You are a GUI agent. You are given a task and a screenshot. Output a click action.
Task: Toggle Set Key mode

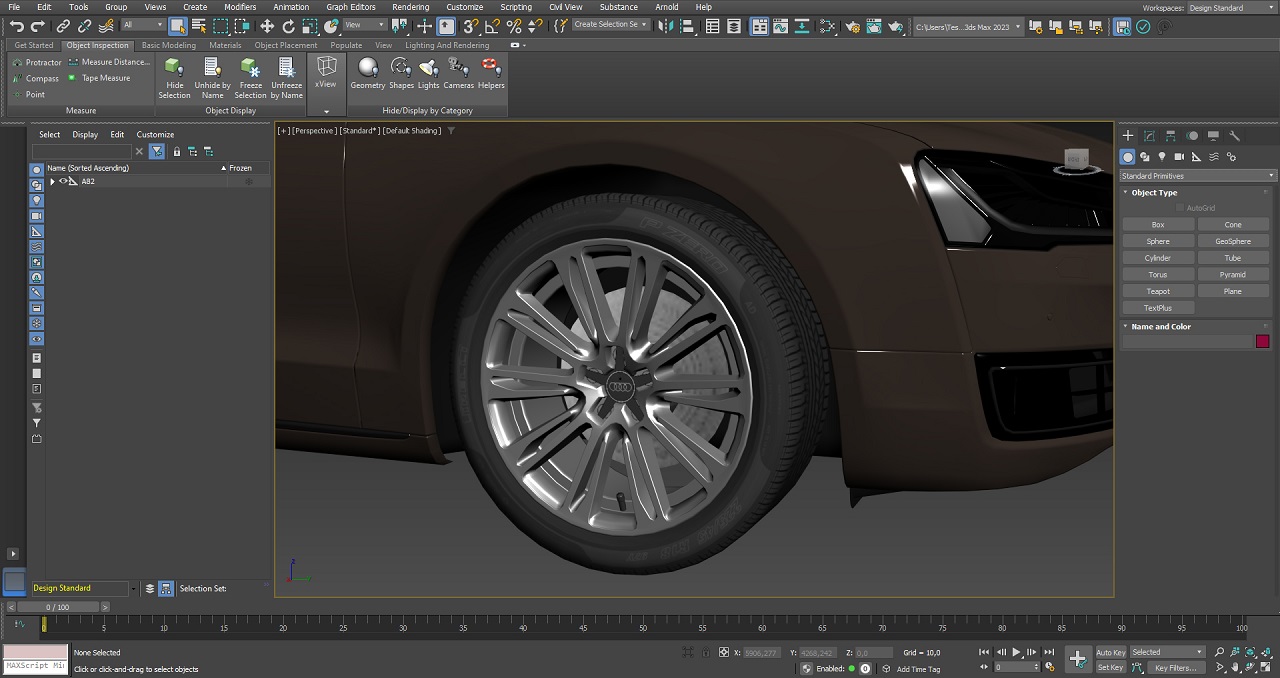pyautogui.click(x=1110, y=667)
